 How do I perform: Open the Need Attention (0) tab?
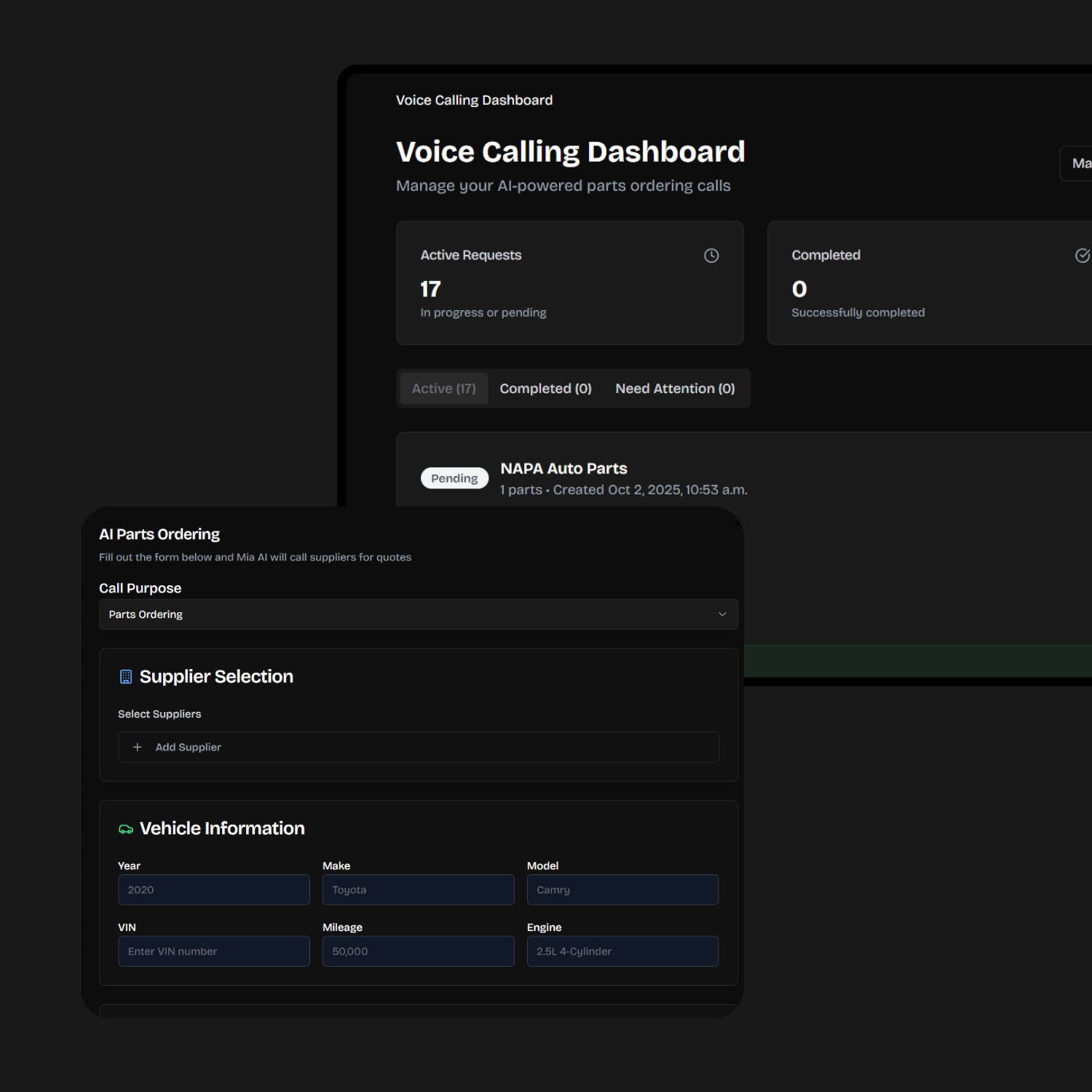coord(675,389)
